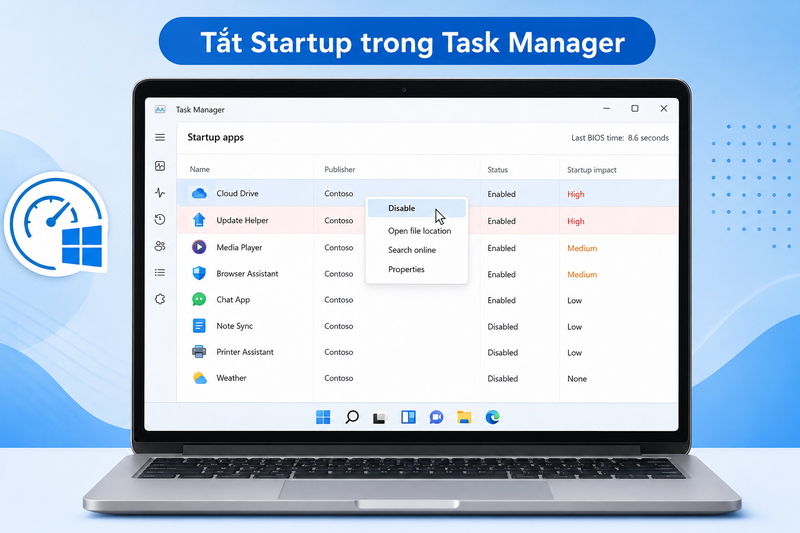Open the Chat camera taskbar icon

pos(436,417)
